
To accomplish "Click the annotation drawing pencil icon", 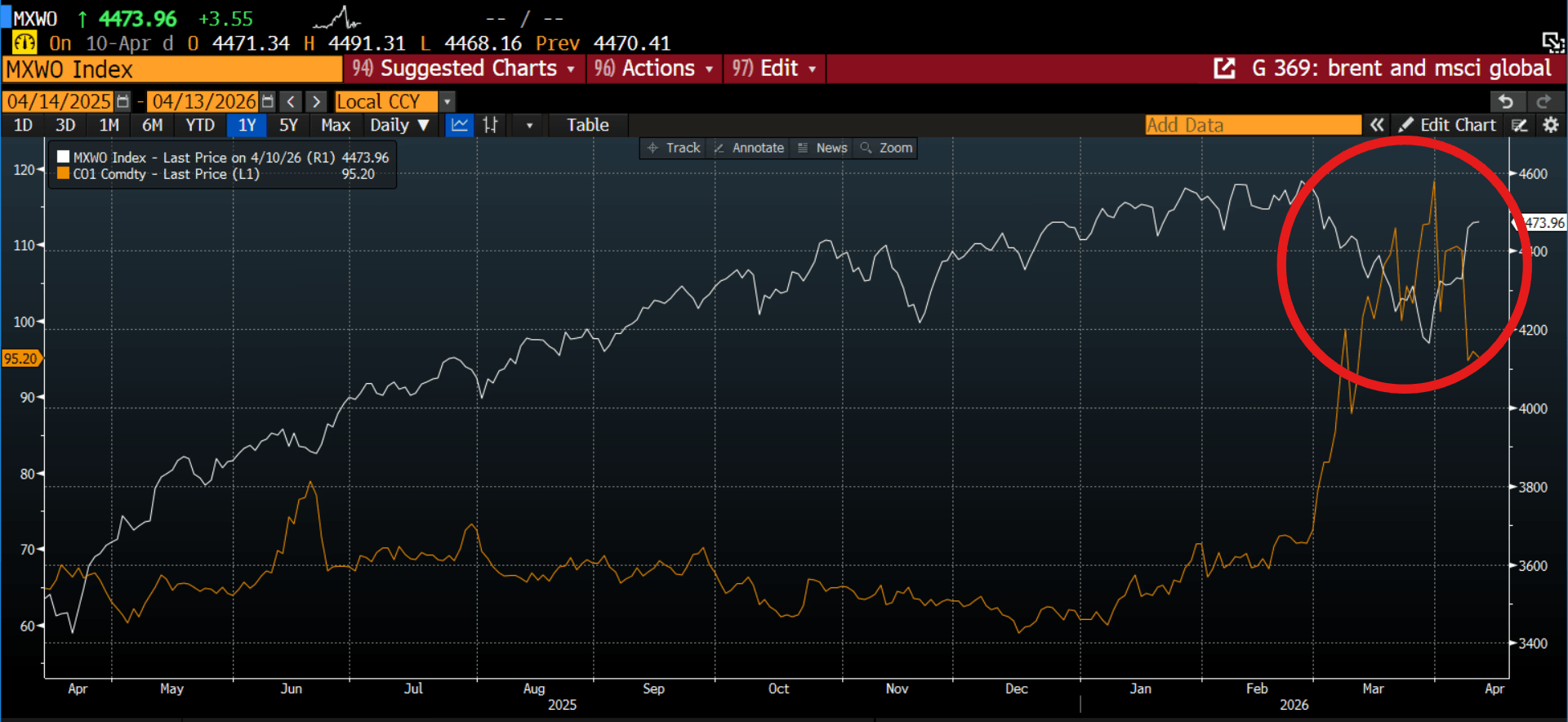I will [1519, 125].
